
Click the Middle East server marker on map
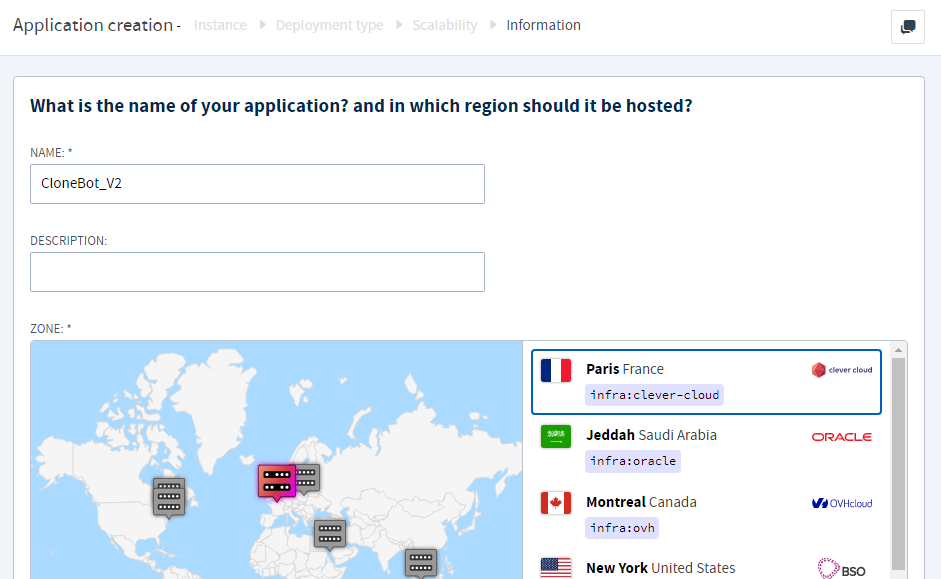[329, 534]
